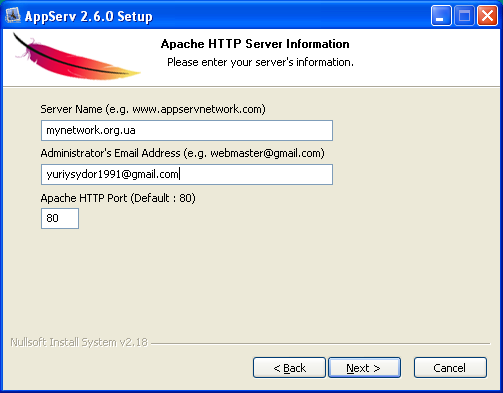Click the Nullsoft Install System v2.18 text
The width and height of the screenshot is (503, 393).
click(79, 342)
